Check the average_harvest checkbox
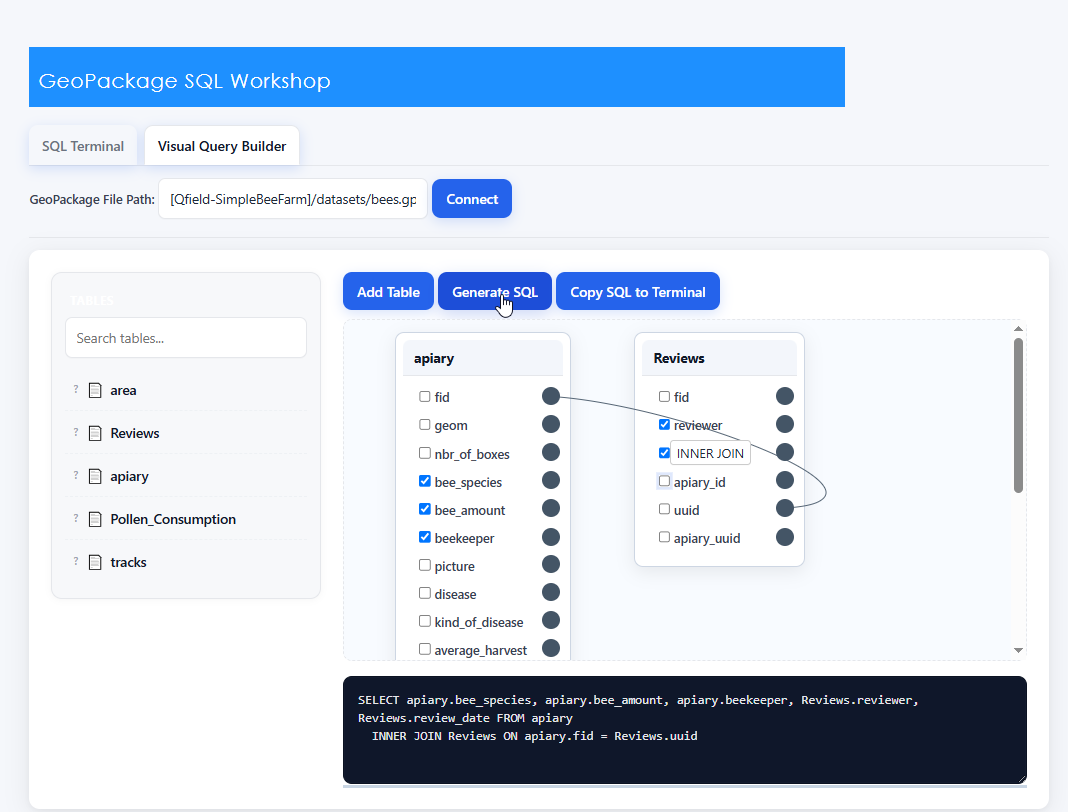This screenshot has width=1068, height=812. point(425,649)
